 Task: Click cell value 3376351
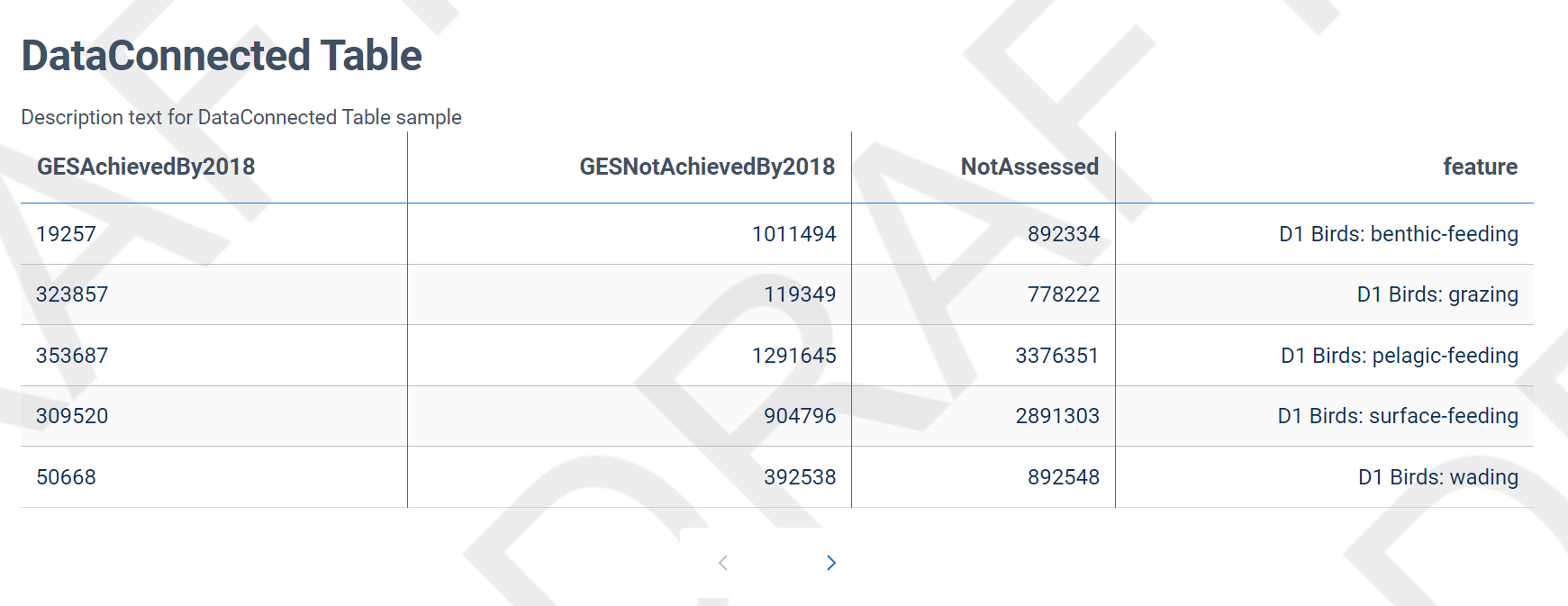pos(1057,356)
